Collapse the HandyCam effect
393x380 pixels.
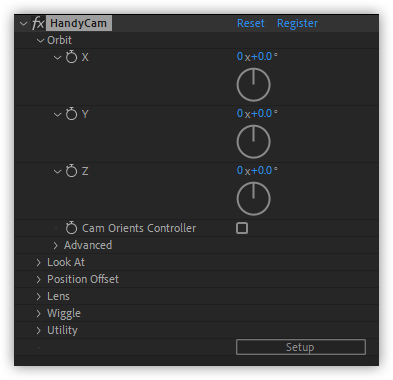tap(23, 24)
